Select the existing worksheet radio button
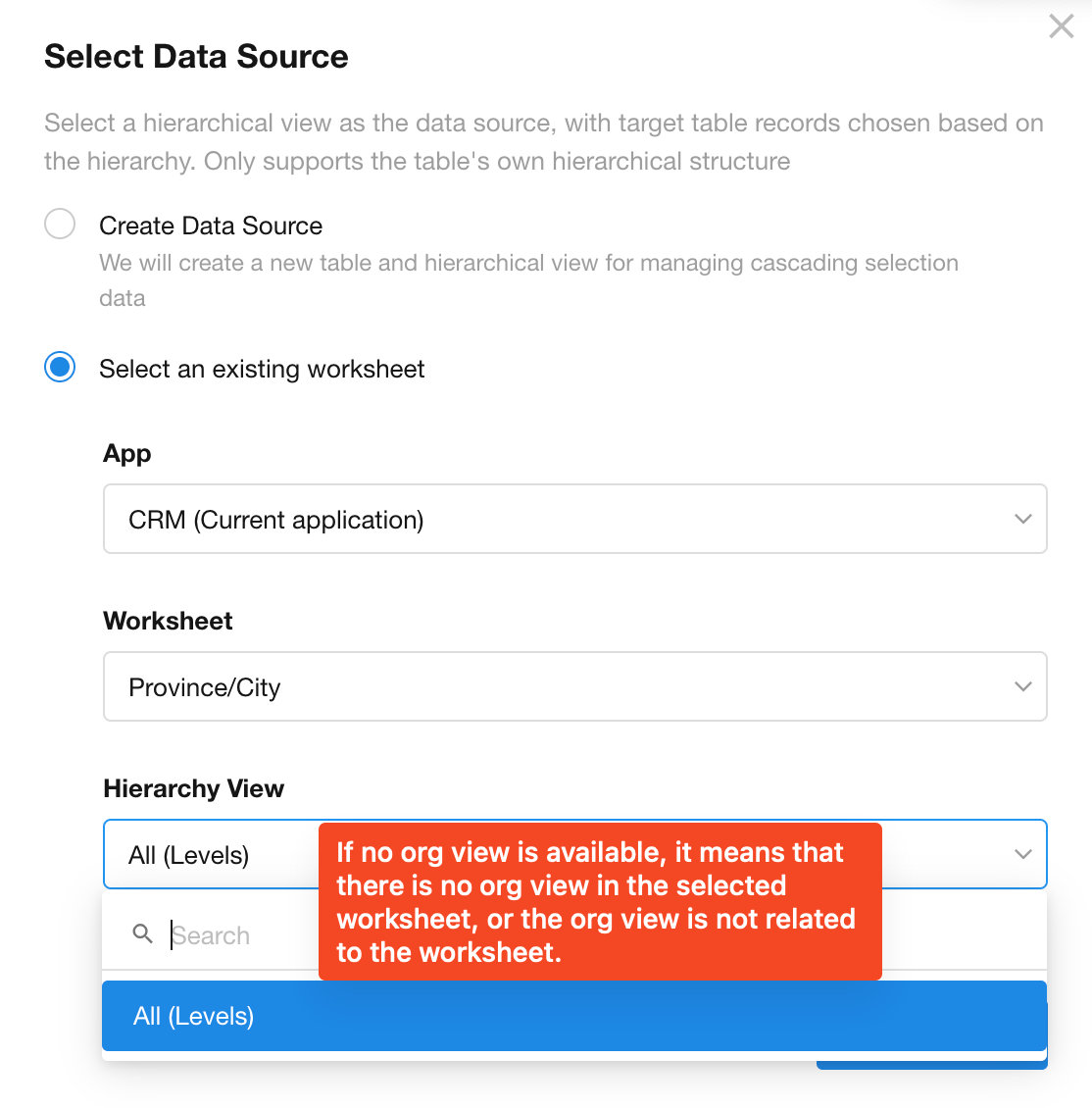This screenshot has height=1108, width=1092. click(x=60, y=368)
